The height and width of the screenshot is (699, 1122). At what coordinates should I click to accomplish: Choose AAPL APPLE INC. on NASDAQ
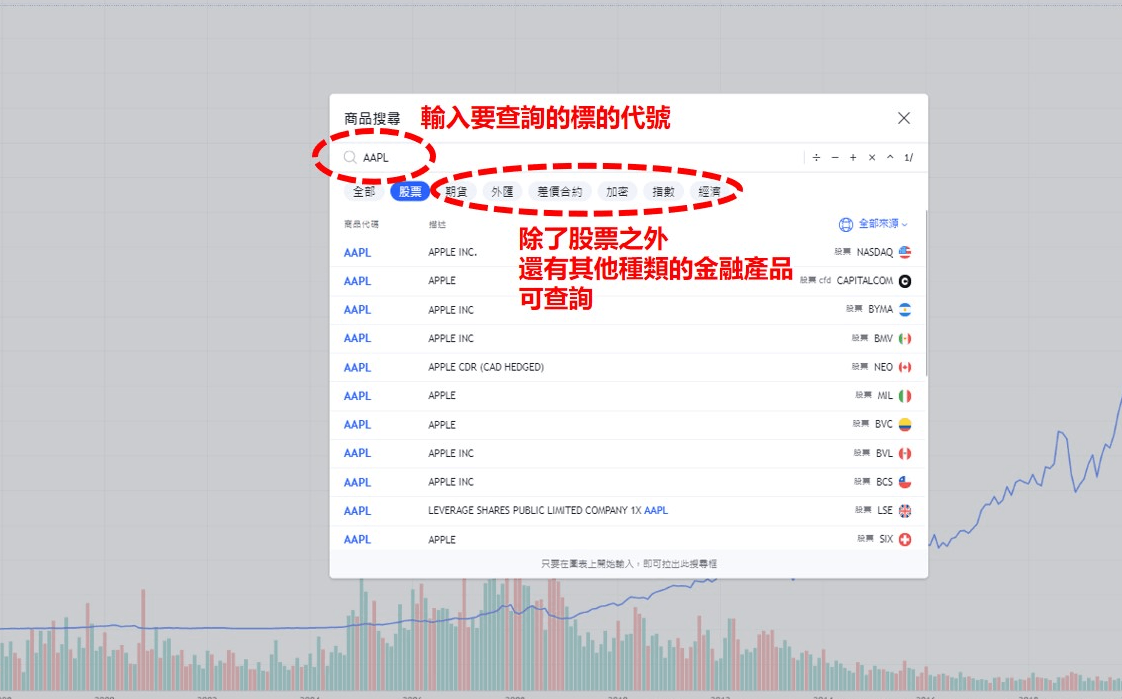point(628,253)
